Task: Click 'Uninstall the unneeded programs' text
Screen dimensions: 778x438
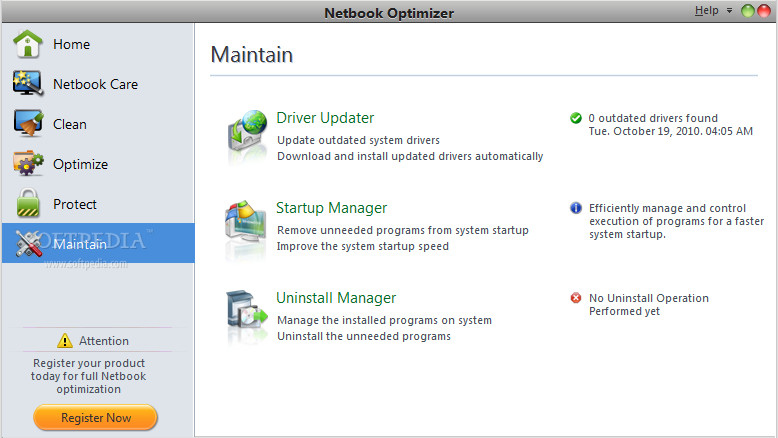Action: pyautogui.click(x=364, y=336)
